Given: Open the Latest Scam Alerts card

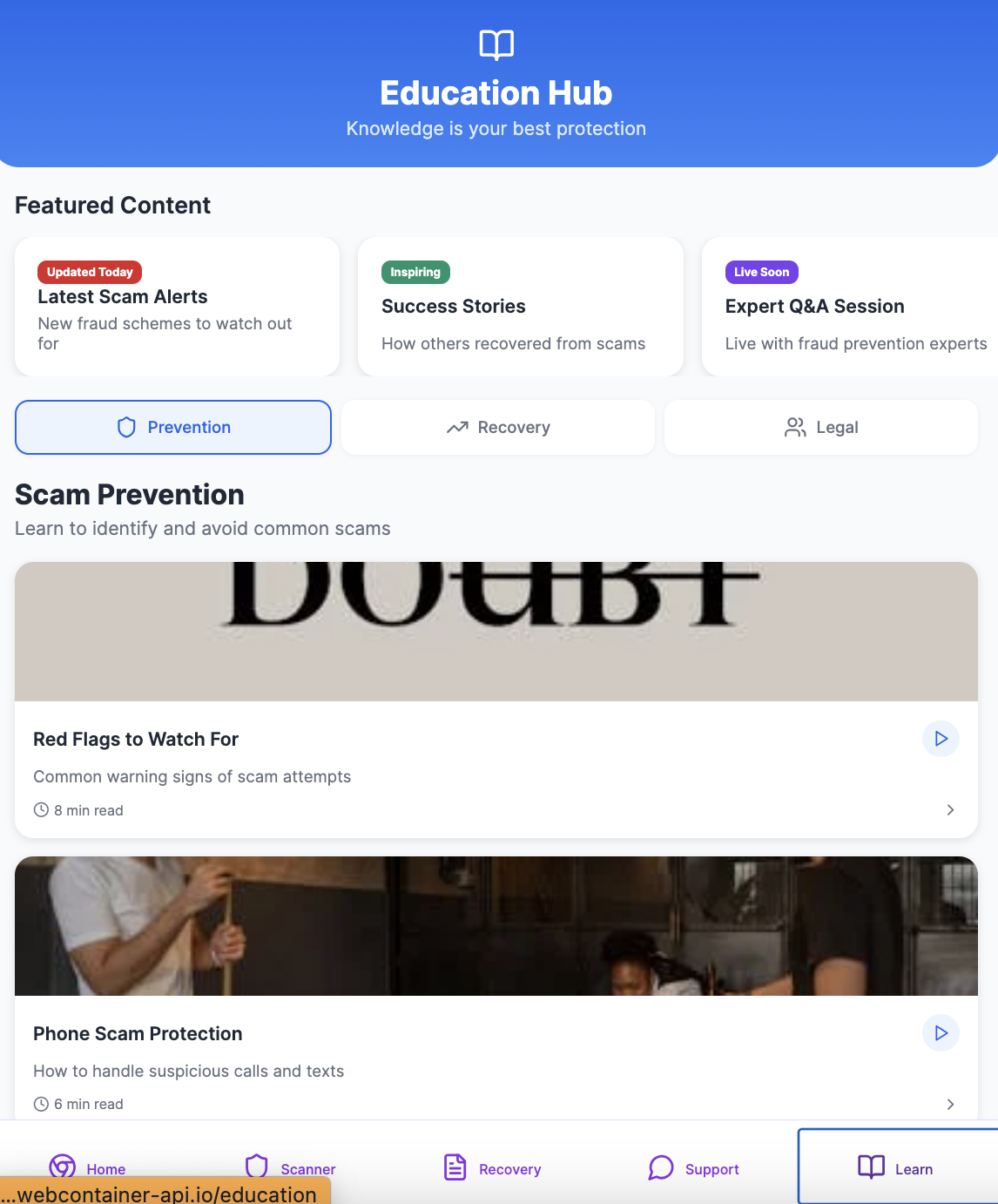Looking at the screenshot, I should 177,307.
